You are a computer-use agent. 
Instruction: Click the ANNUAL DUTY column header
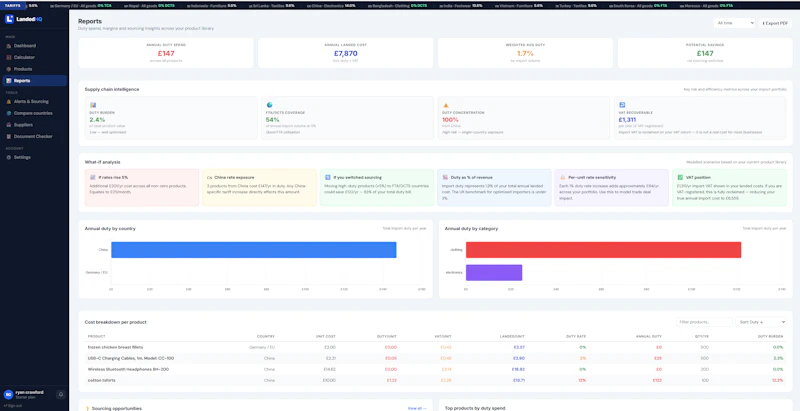coord(648,337)
